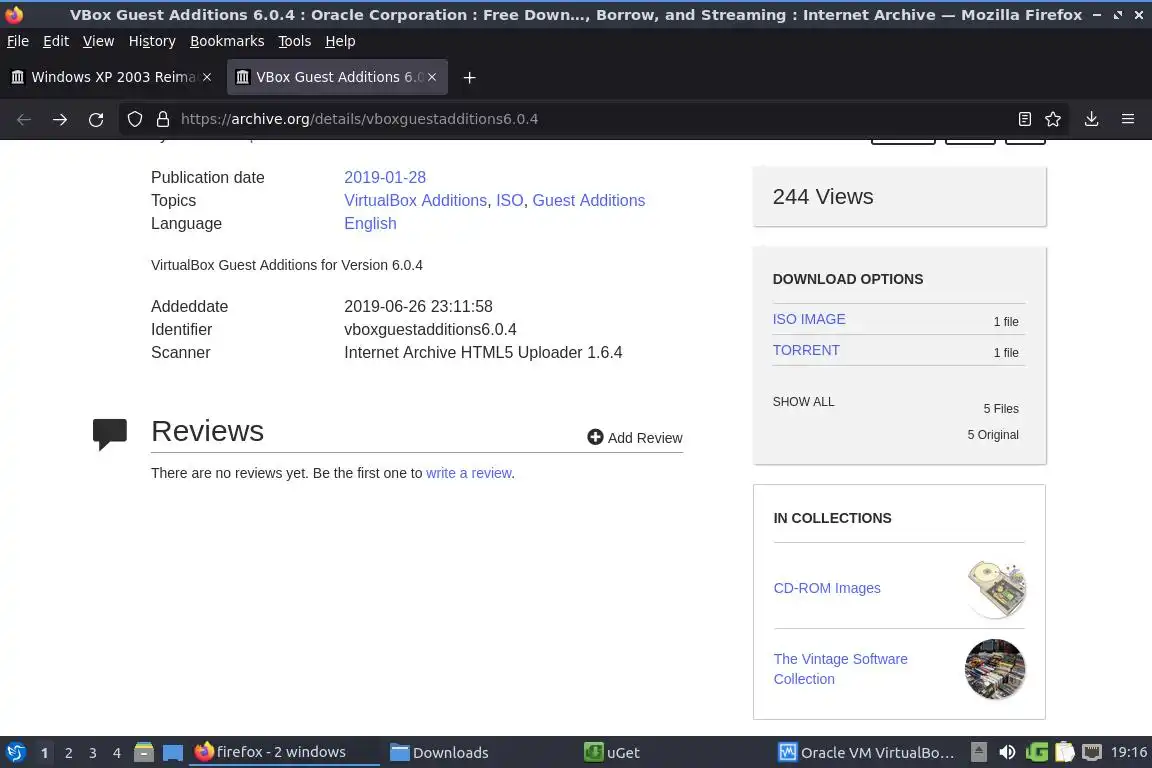The width and height of the screenshot is (1152, 768).
Task: Click the Reviews speech bubble icon
Action: point(109,434)
